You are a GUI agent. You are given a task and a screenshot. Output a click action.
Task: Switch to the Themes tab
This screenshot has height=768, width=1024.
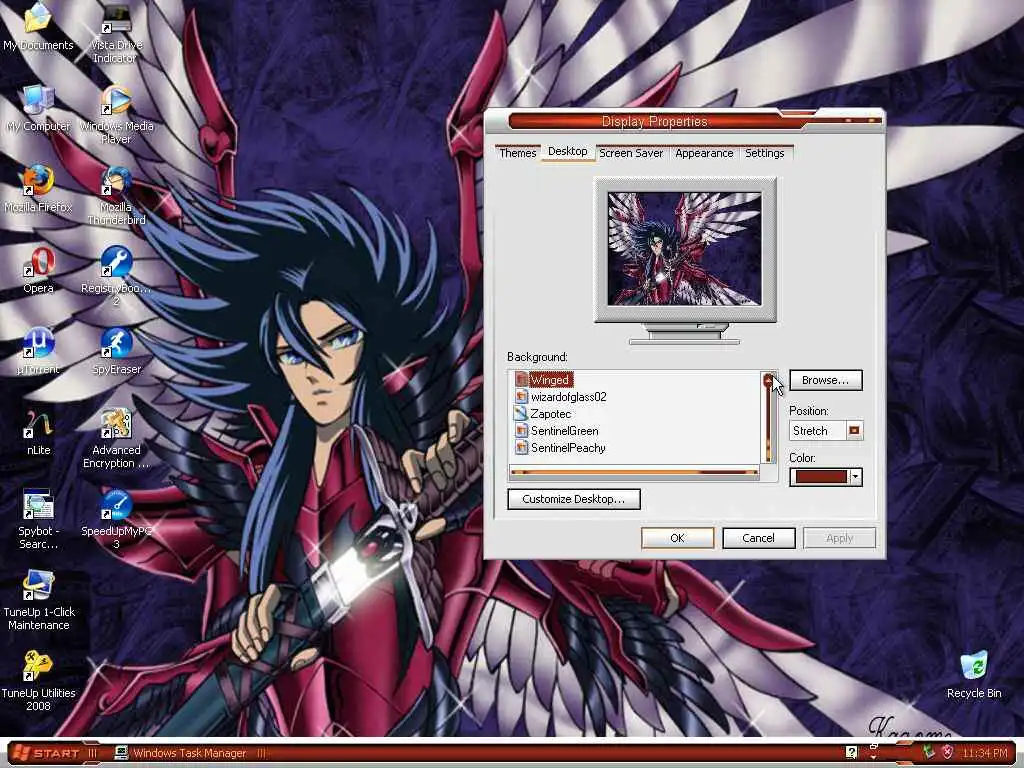click(x=517, y=153)
